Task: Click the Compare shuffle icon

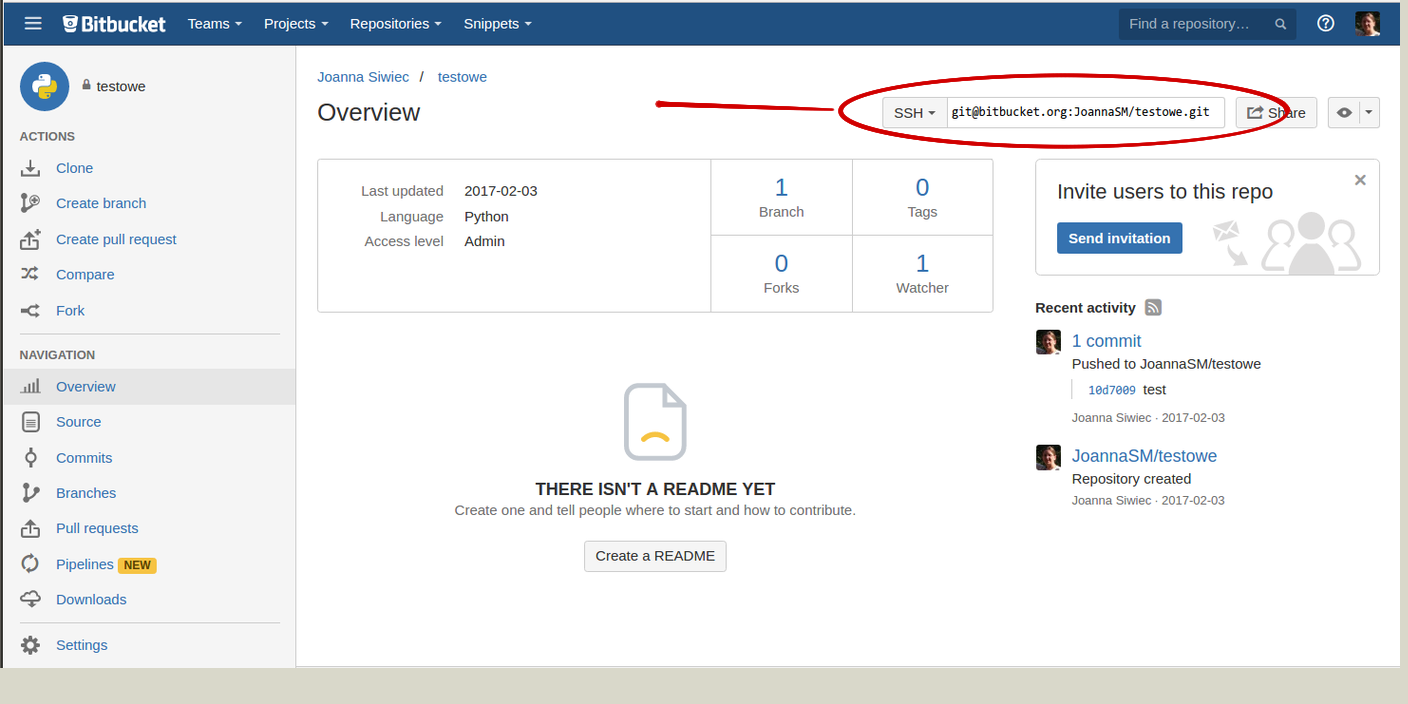Action: 31,274
